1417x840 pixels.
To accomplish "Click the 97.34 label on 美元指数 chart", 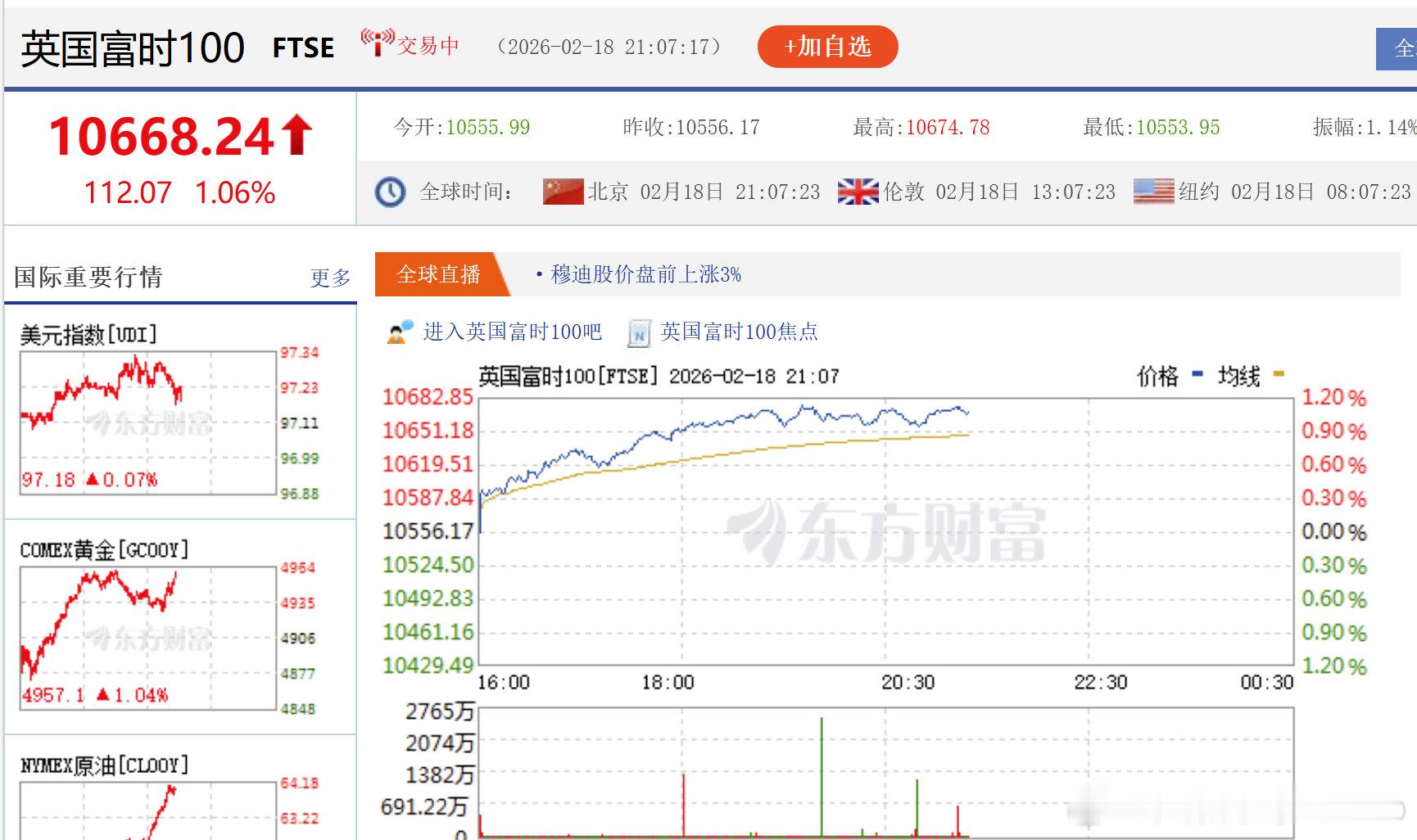I will 300,353.
